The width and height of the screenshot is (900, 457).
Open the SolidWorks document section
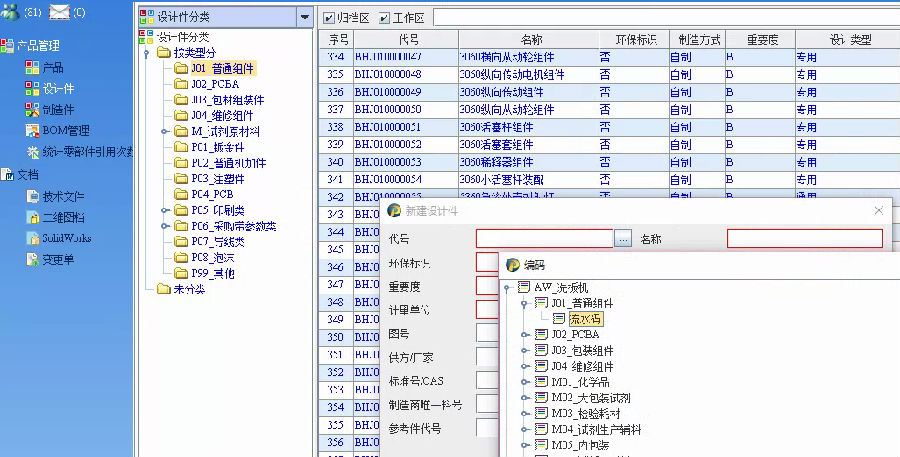[64, 238]
